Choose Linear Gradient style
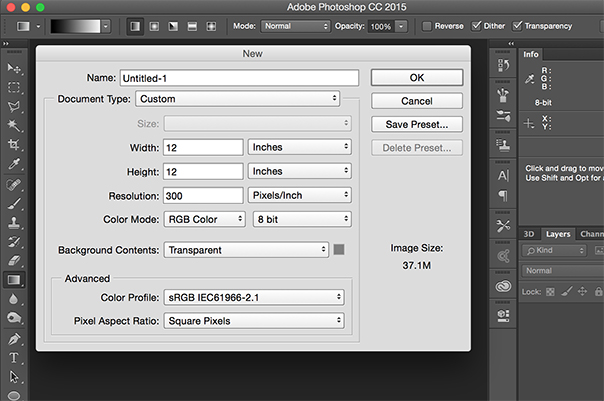Image resolution: width=604 pixels, height=401 pixels. pos(135,26)
